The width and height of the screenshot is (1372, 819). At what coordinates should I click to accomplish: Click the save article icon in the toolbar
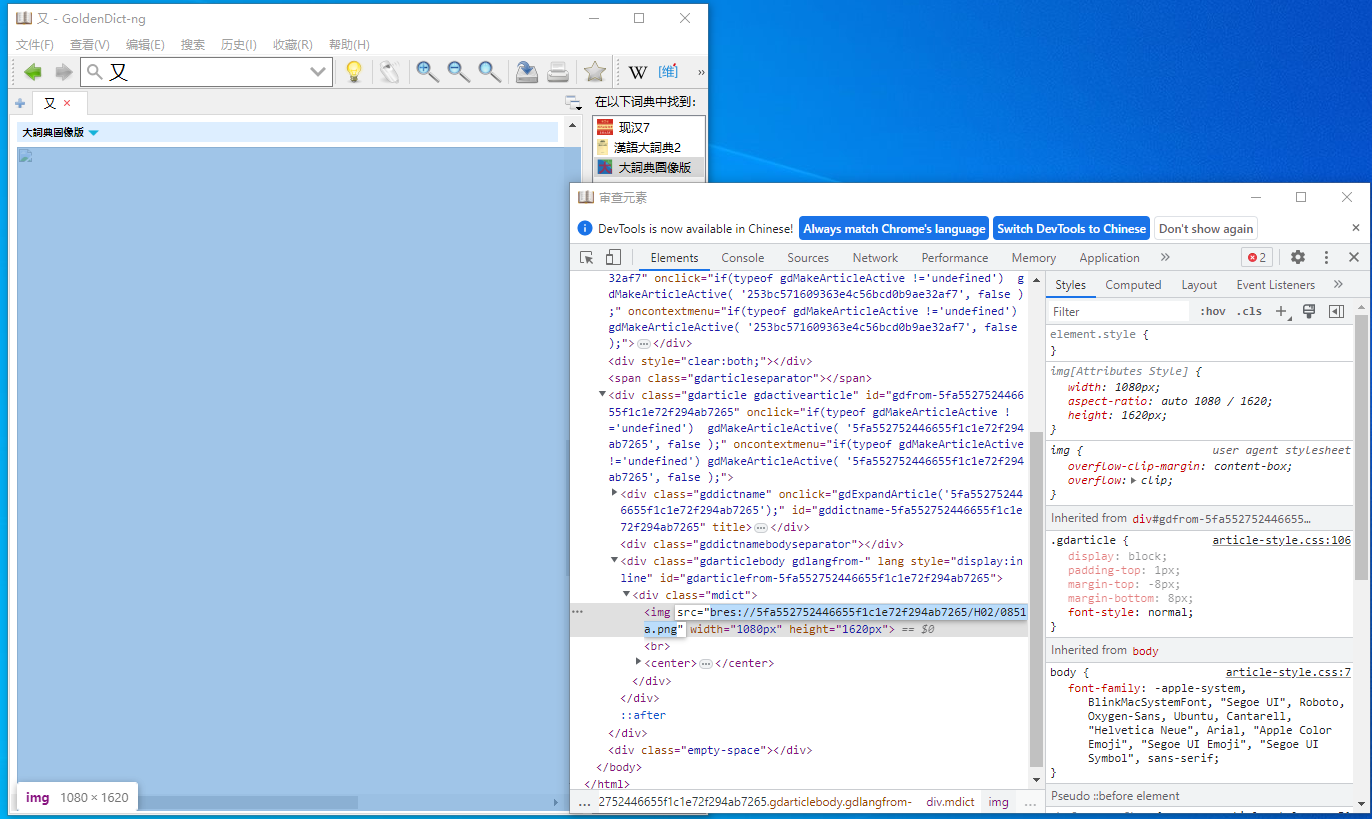(527, 71)
